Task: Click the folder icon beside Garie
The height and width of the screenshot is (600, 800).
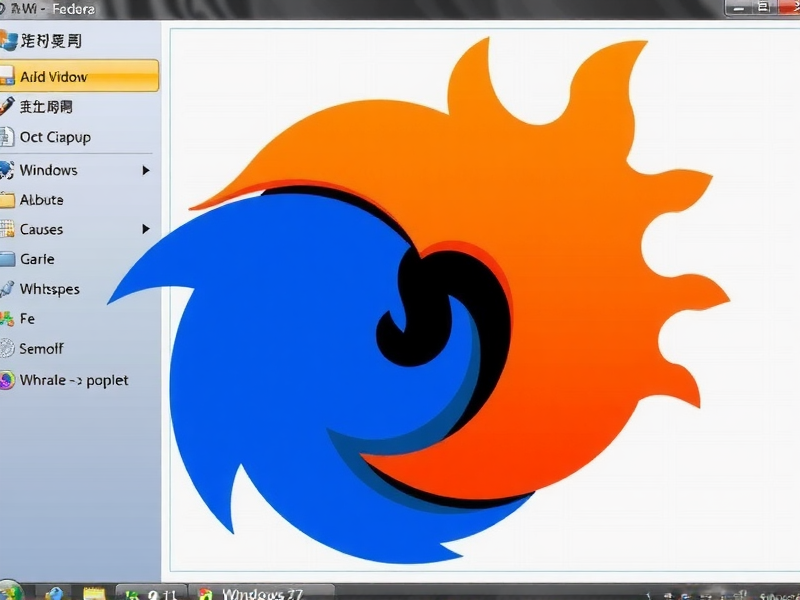Action: pos(10,258)
